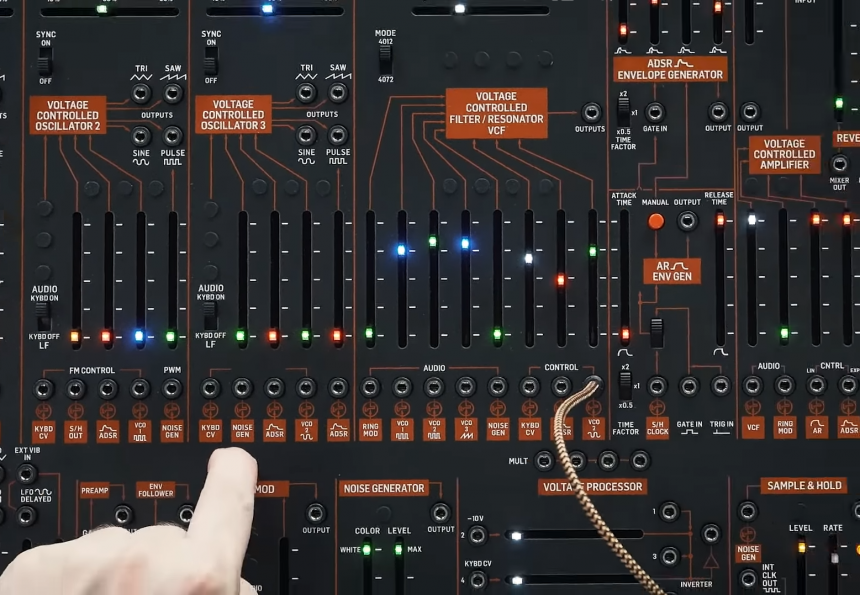Click the VCF KYBD CV control jack
Screen dimensions: 860x595
tap(529, 387)
